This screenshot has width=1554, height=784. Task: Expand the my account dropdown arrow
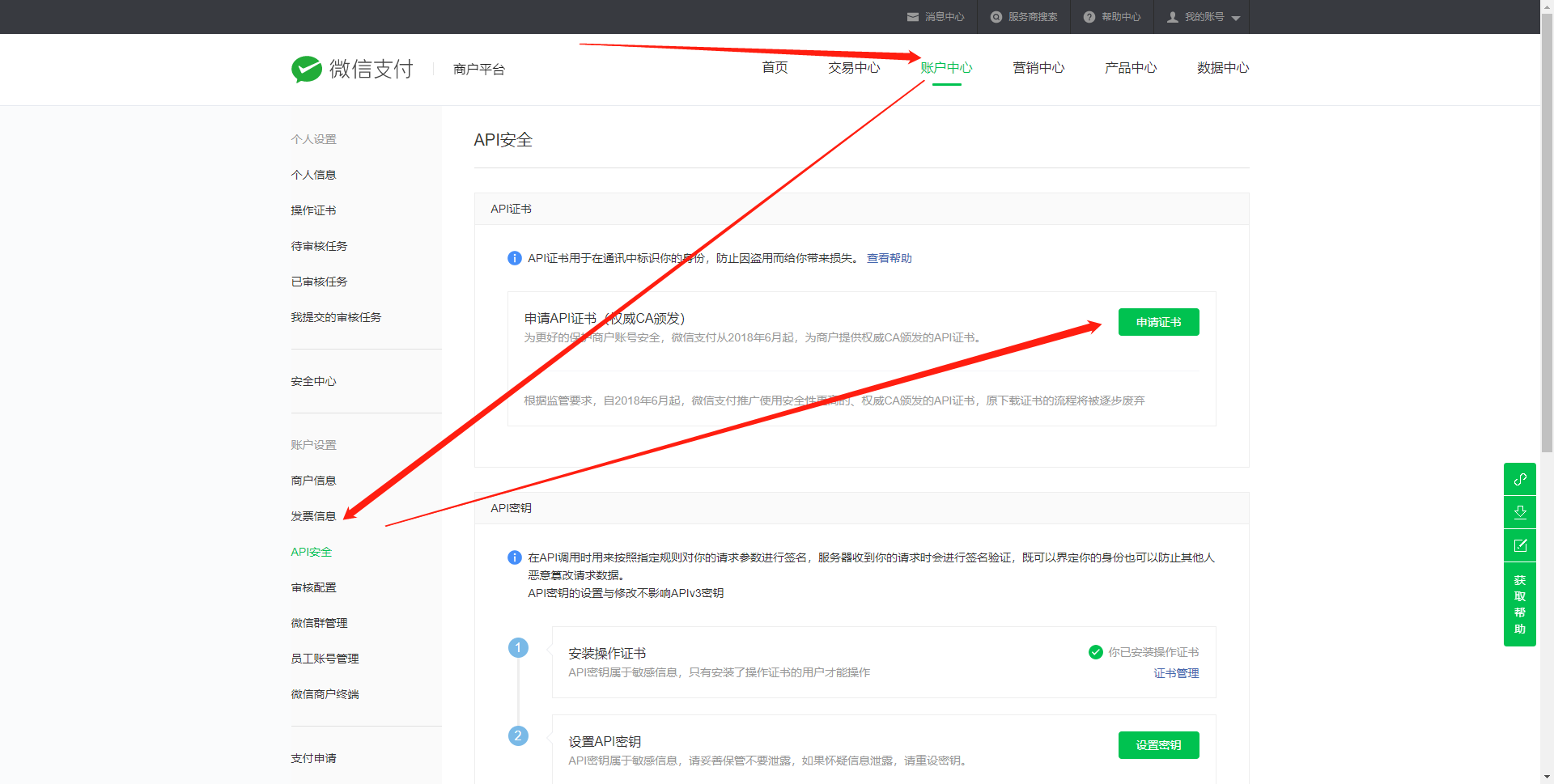[1236, 18]
